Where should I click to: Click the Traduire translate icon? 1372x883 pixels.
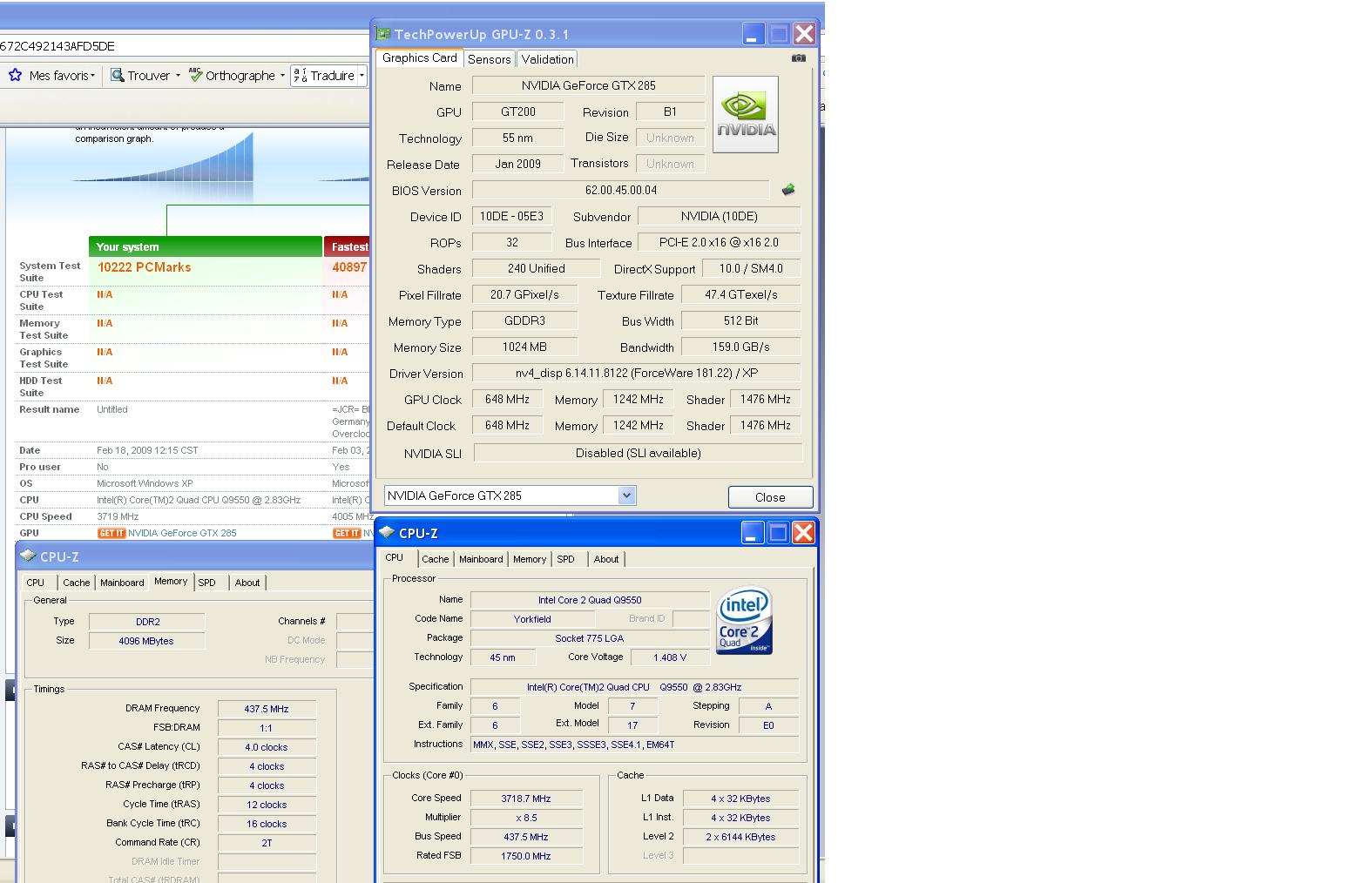point(300,75)
